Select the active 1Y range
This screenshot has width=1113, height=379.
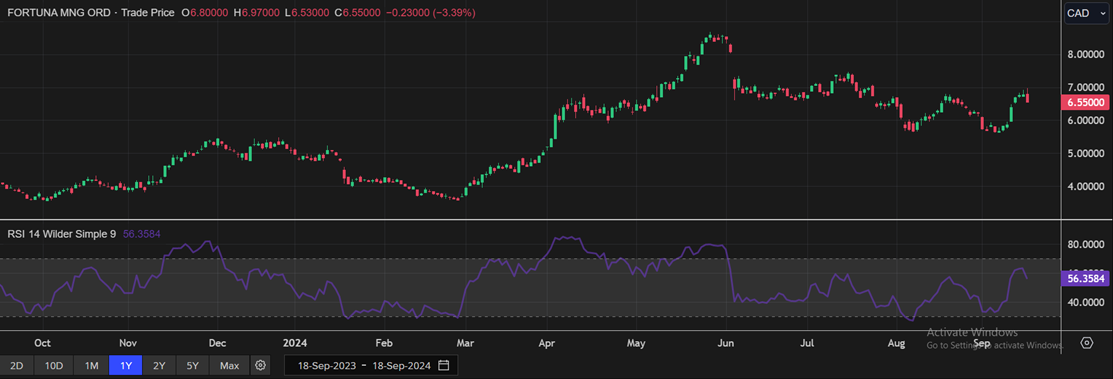click(x=125, y=366)
